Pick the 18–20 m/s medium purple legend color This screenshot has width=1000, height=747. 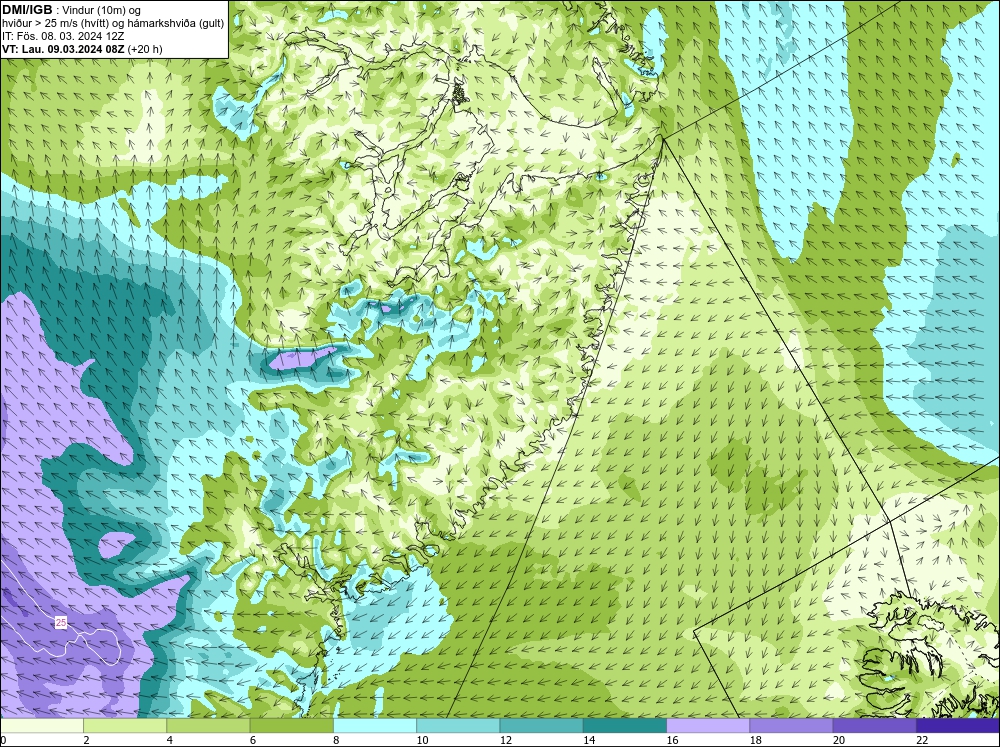click(x=791, y=725)
